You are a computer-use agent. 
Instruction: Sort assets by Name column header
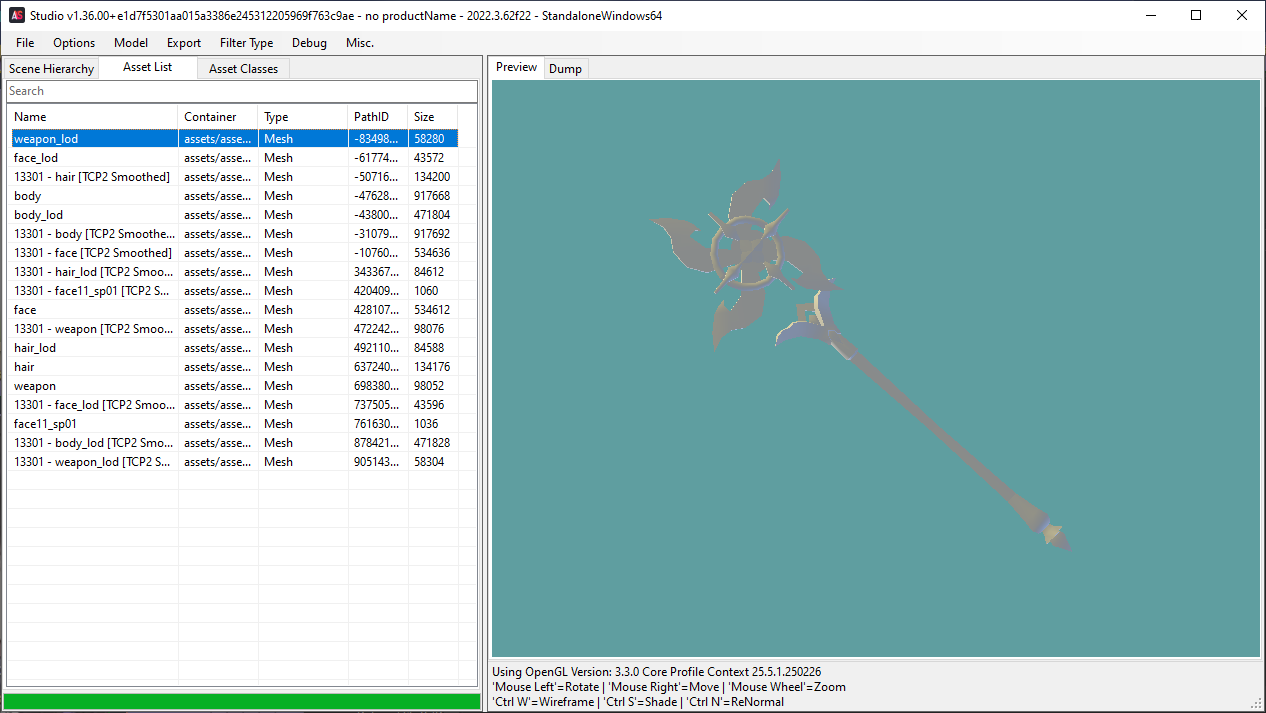93,117
